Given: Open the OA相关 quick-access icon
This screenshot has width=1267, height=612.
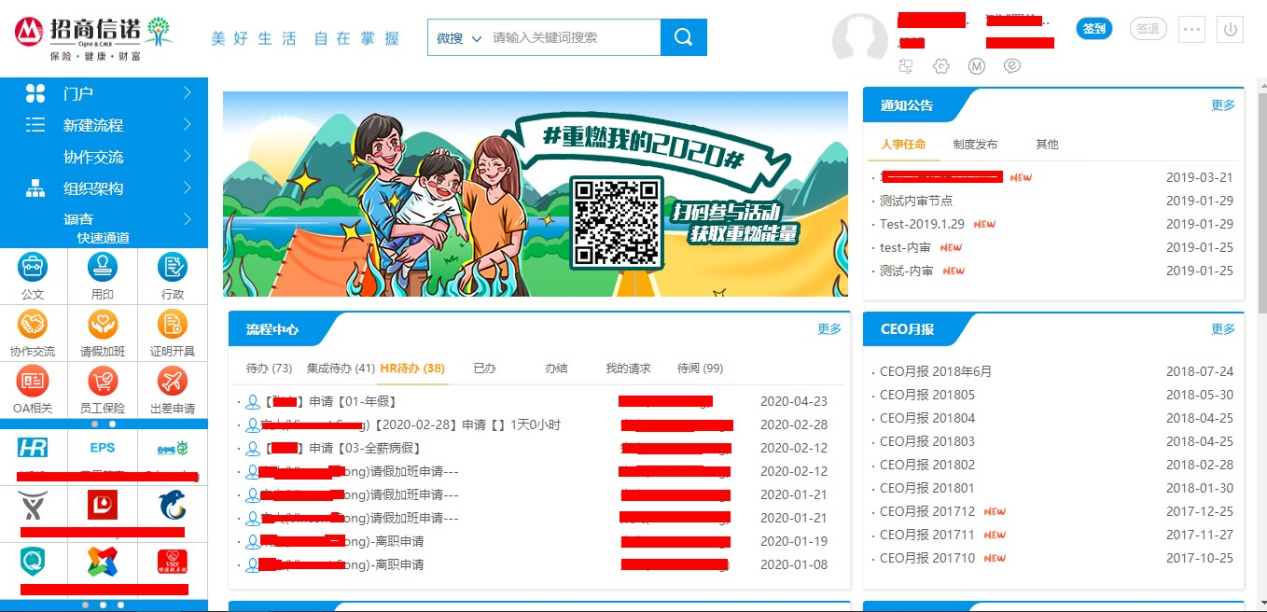Looking at the screenshot, I should [33, 381].
